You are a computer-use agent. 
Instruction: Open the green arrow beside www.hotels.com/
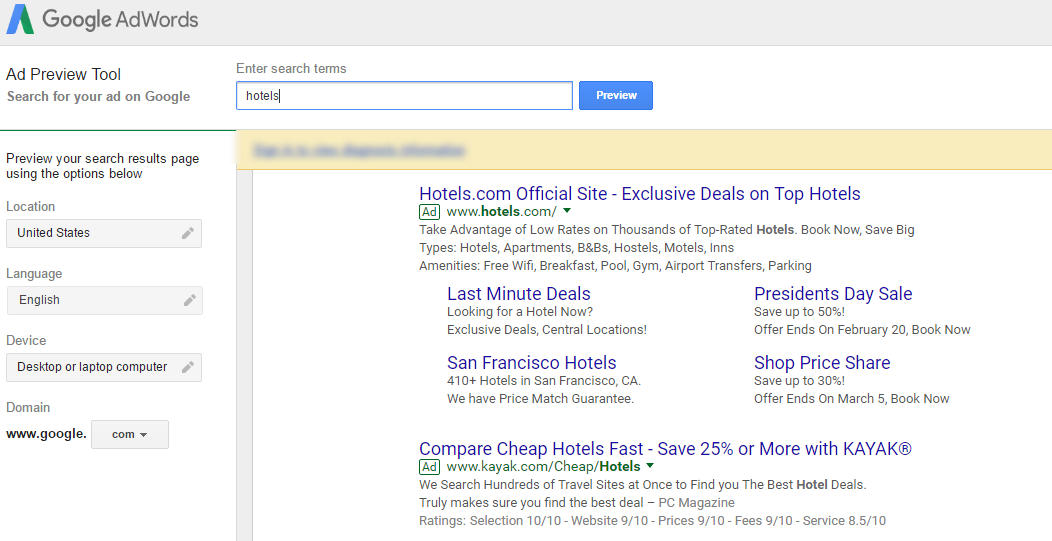tap(568, 211)
